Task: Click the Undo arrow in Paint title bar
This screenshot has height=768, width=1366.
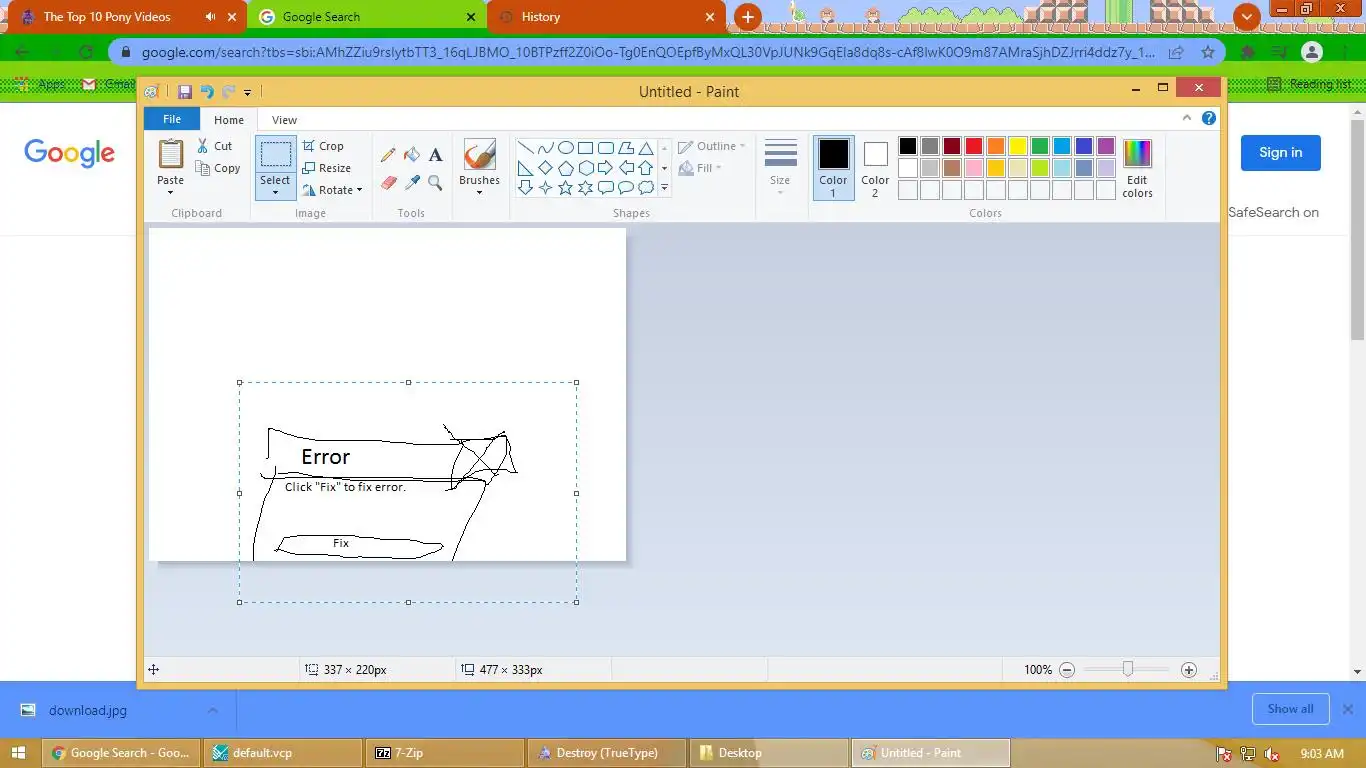Action: click(x=206, y=92)
